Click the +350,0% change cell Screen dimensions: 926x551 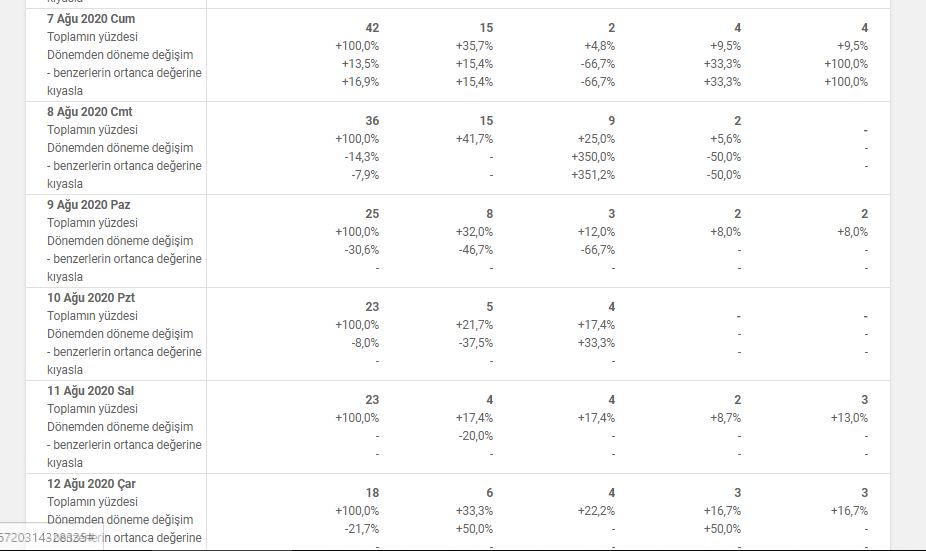(593, 157)
